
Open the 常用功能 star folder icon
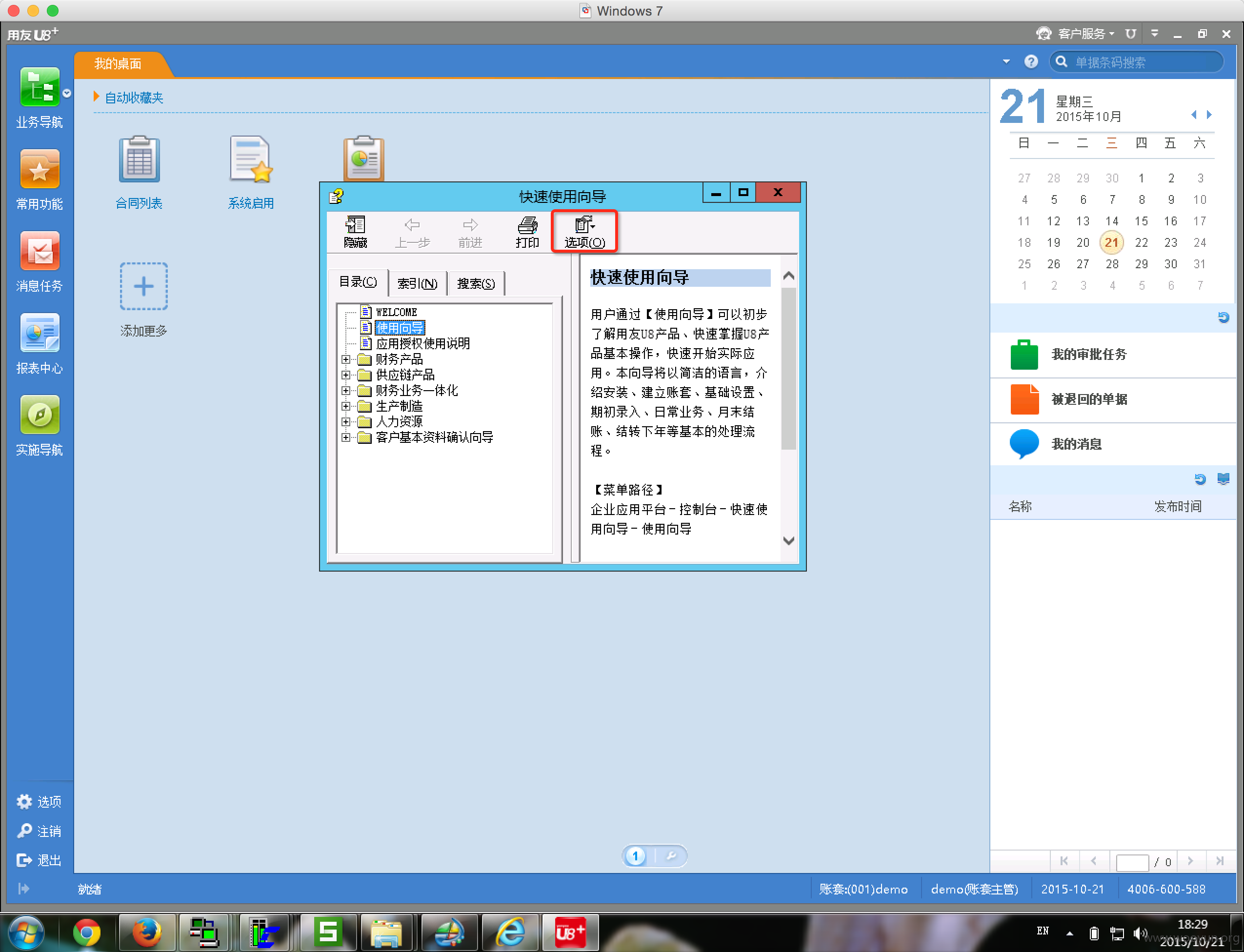tap(39, 169)
